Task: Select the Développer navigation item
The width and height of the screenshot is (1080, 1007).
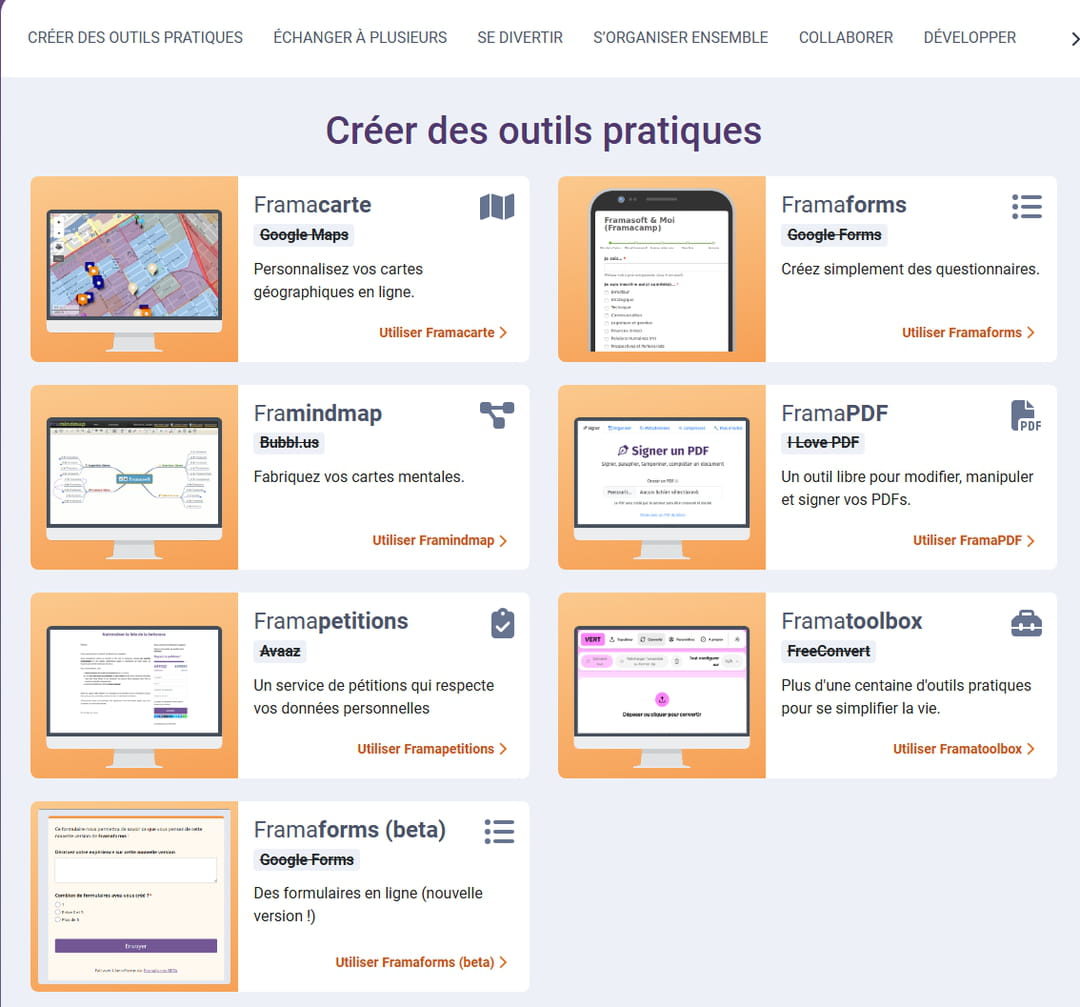Action: click(x=969, y=38)
